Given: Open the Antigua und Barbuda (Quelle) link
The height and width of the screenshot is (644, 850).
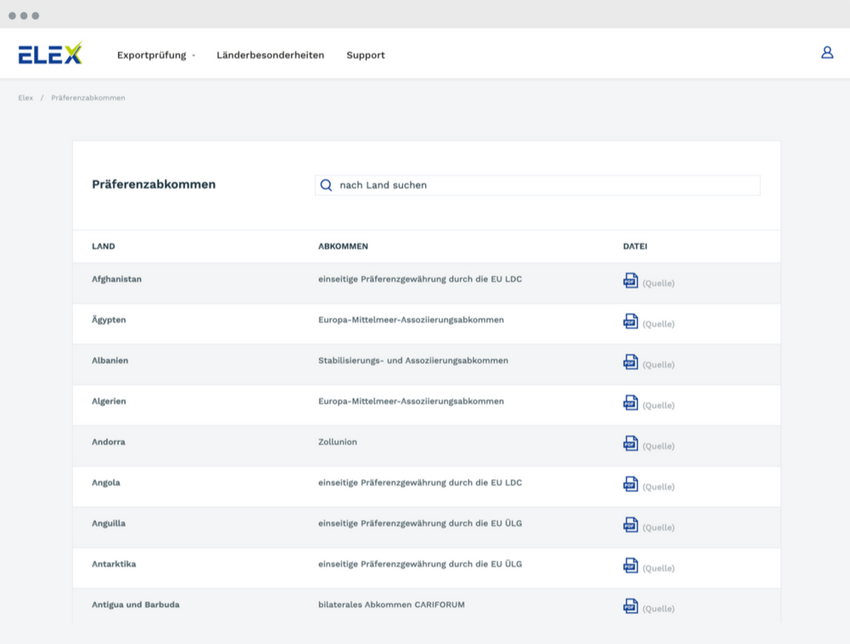Looking at the screenshot, I should click(658, 609).
